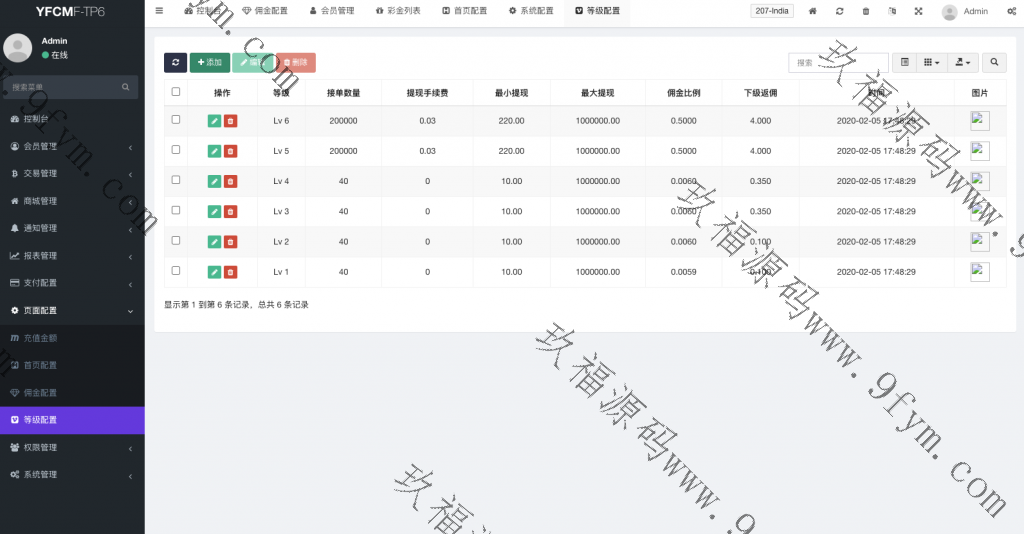Tick the checkbox for the Lv 4 row
This screenshot has height=534, width=1024.
click(x=176, y=180)
